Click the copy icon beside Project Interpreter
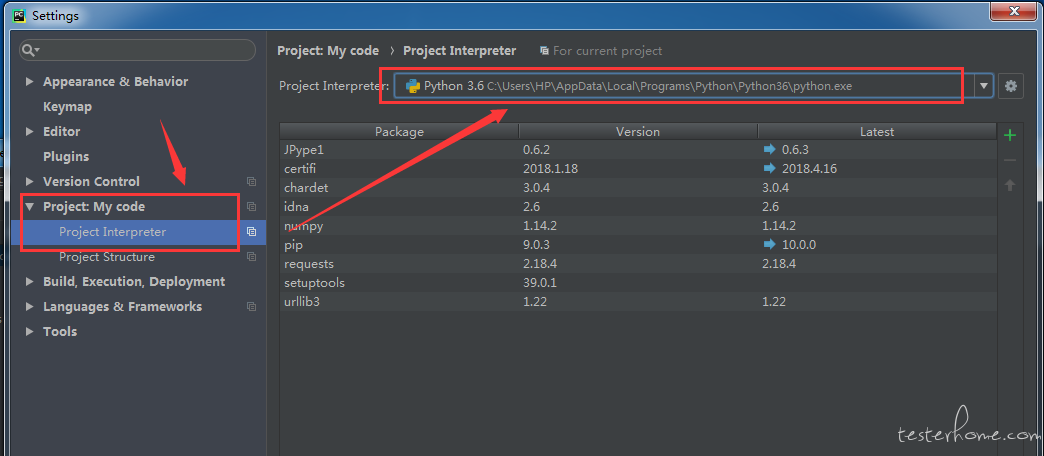The width and height of the screenshot is (1044, 456). [252, 232]
